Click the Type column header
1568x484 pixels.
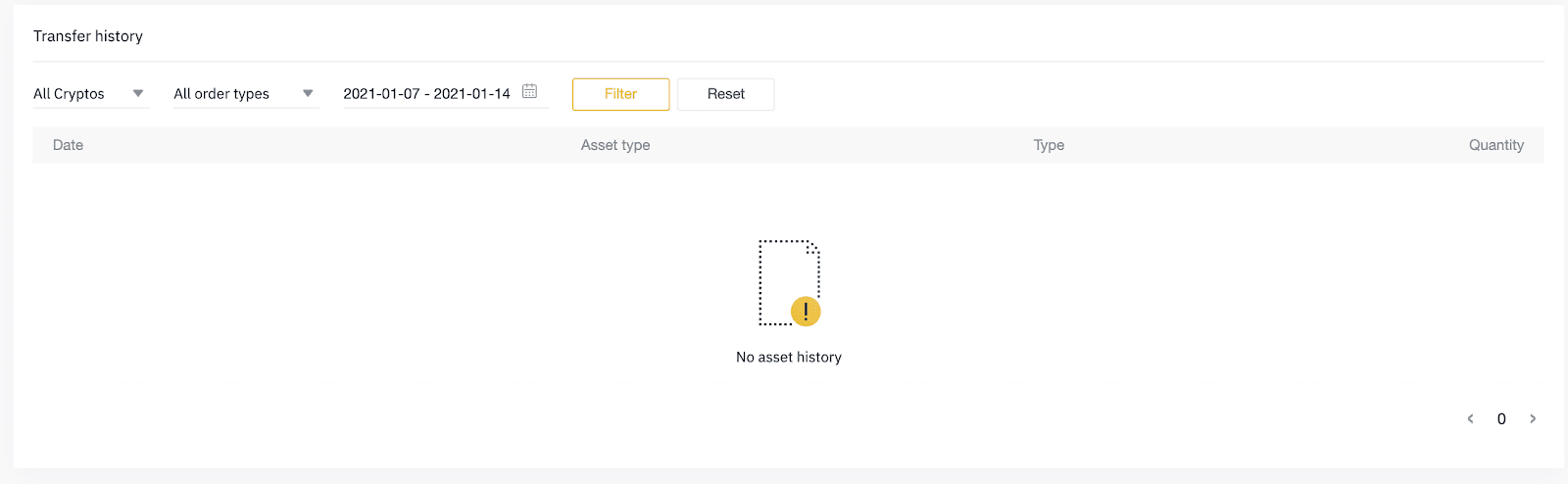(1049, 145)
